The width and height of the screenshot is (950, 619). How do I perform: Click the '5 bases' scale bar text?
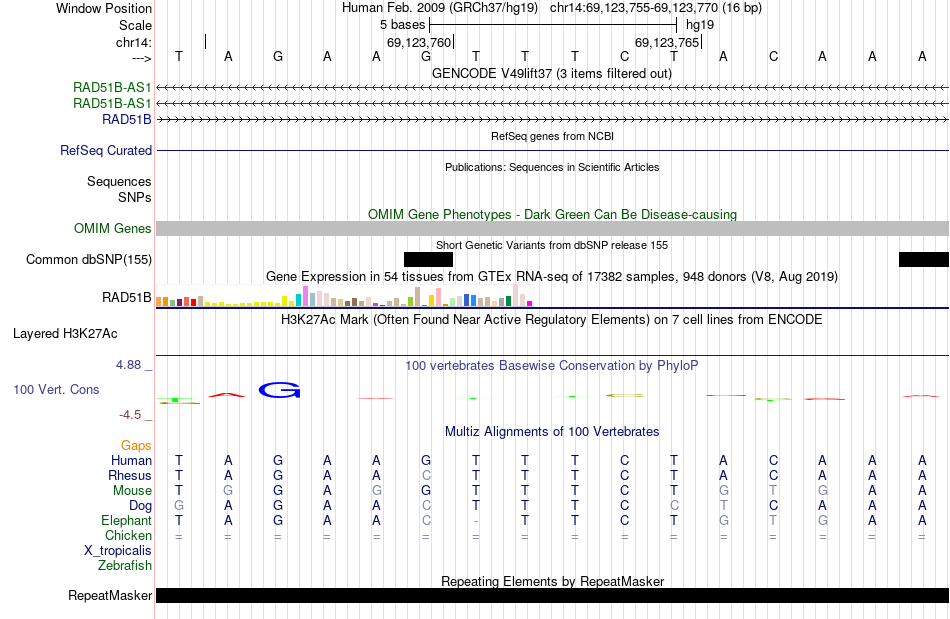click(x=402, y=25)
